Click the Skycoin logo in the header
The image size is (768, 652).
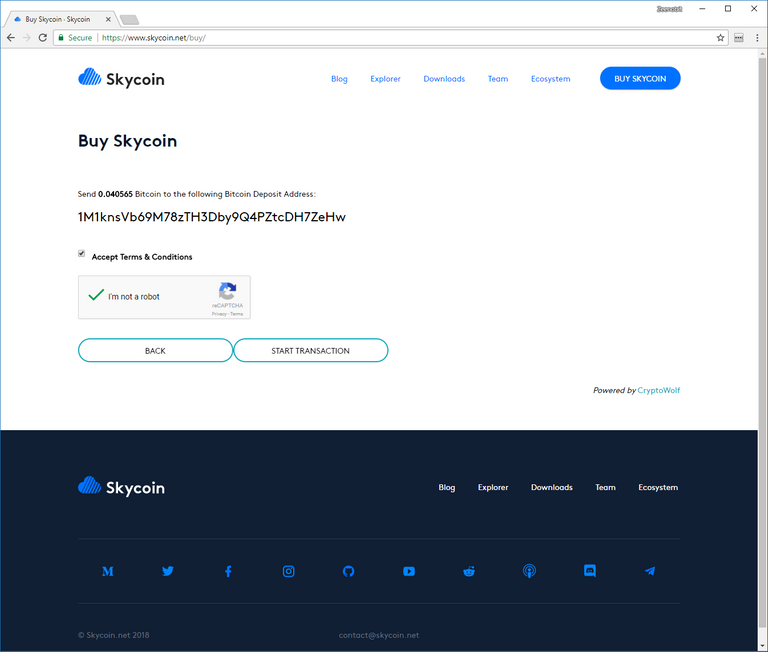tap(121, 78)
